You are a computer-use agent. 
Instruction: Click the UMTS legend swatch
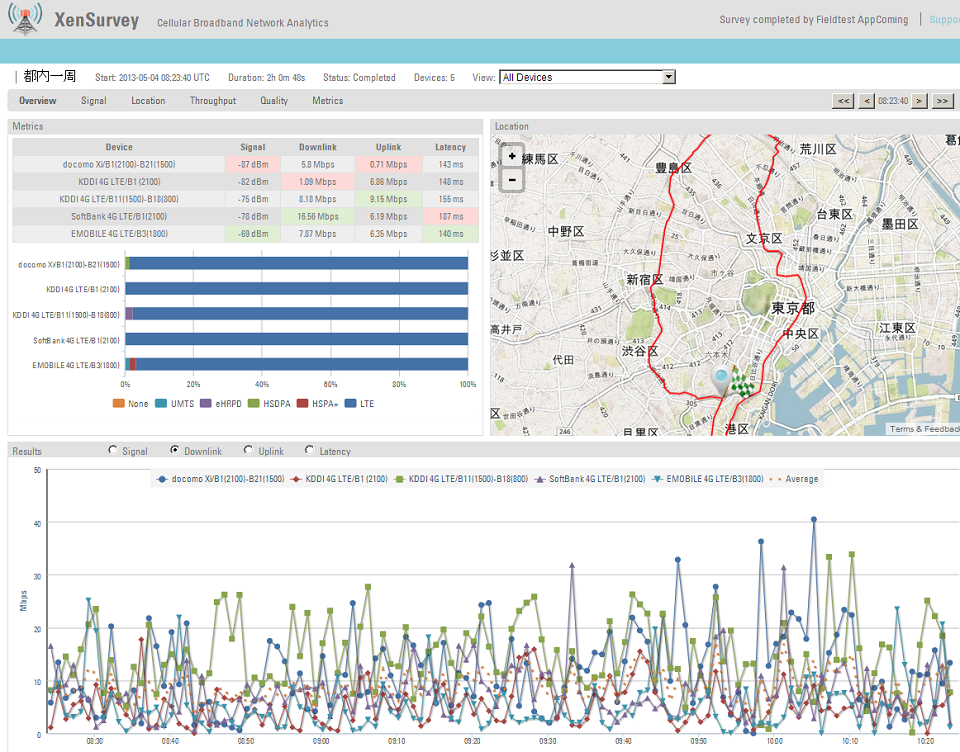click(161, 404)
